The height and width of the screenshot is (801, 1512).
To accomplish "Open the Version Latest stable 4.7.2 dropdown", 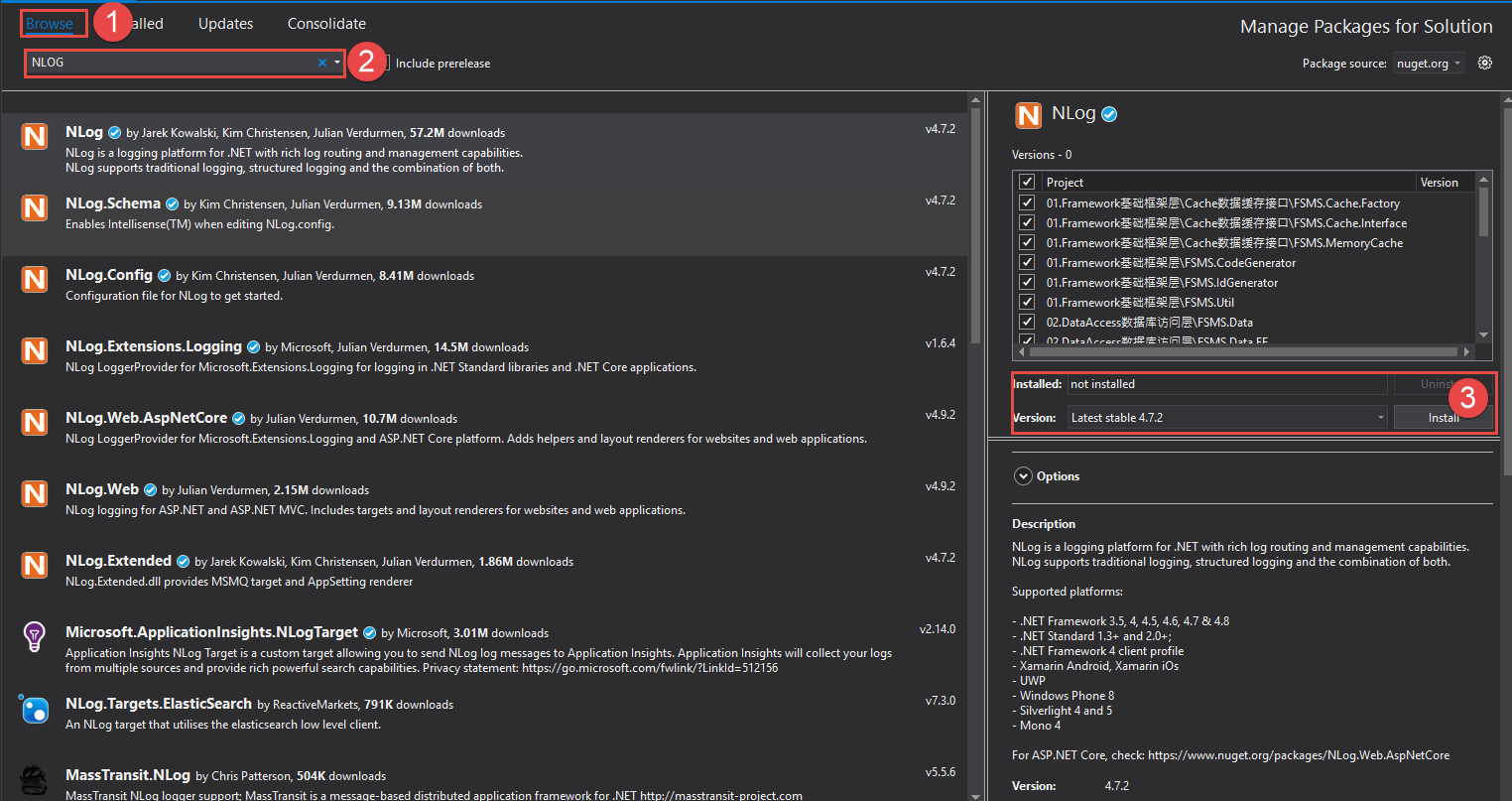I will (x=1227, y=418).
